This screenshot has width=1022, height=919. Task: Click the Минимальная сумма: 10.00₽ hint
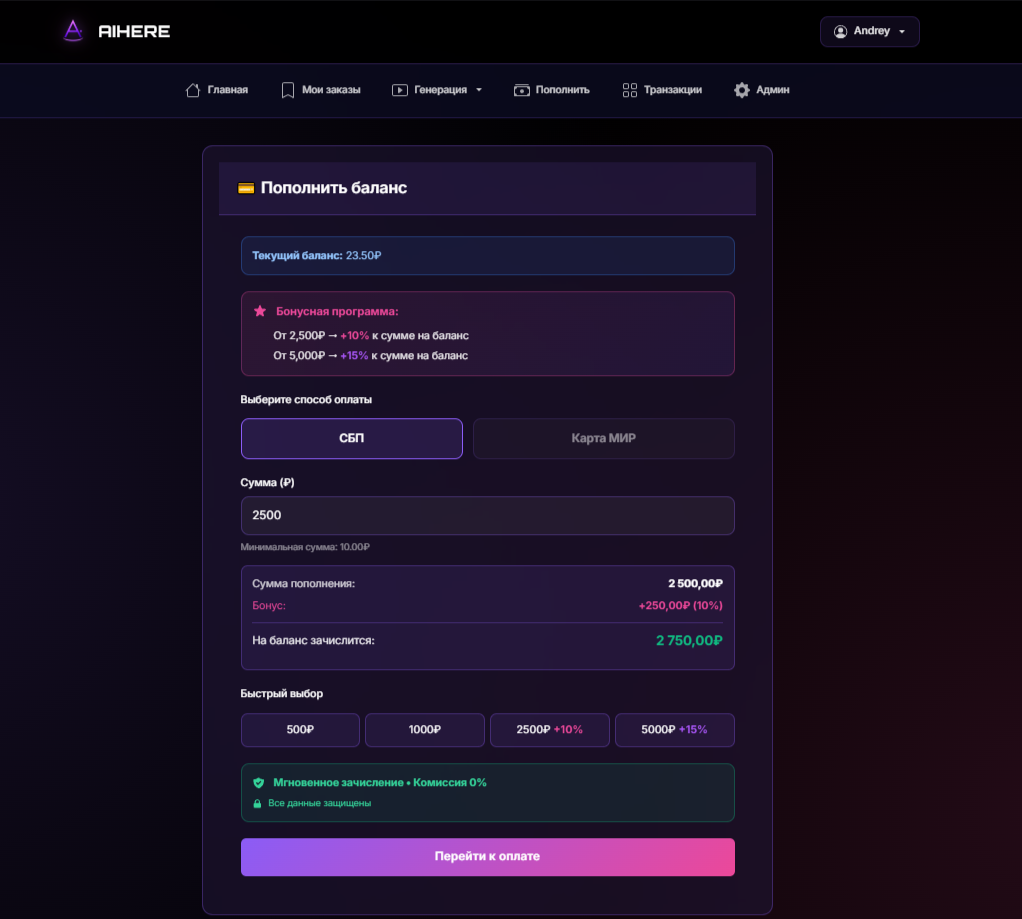click(305, 547)
